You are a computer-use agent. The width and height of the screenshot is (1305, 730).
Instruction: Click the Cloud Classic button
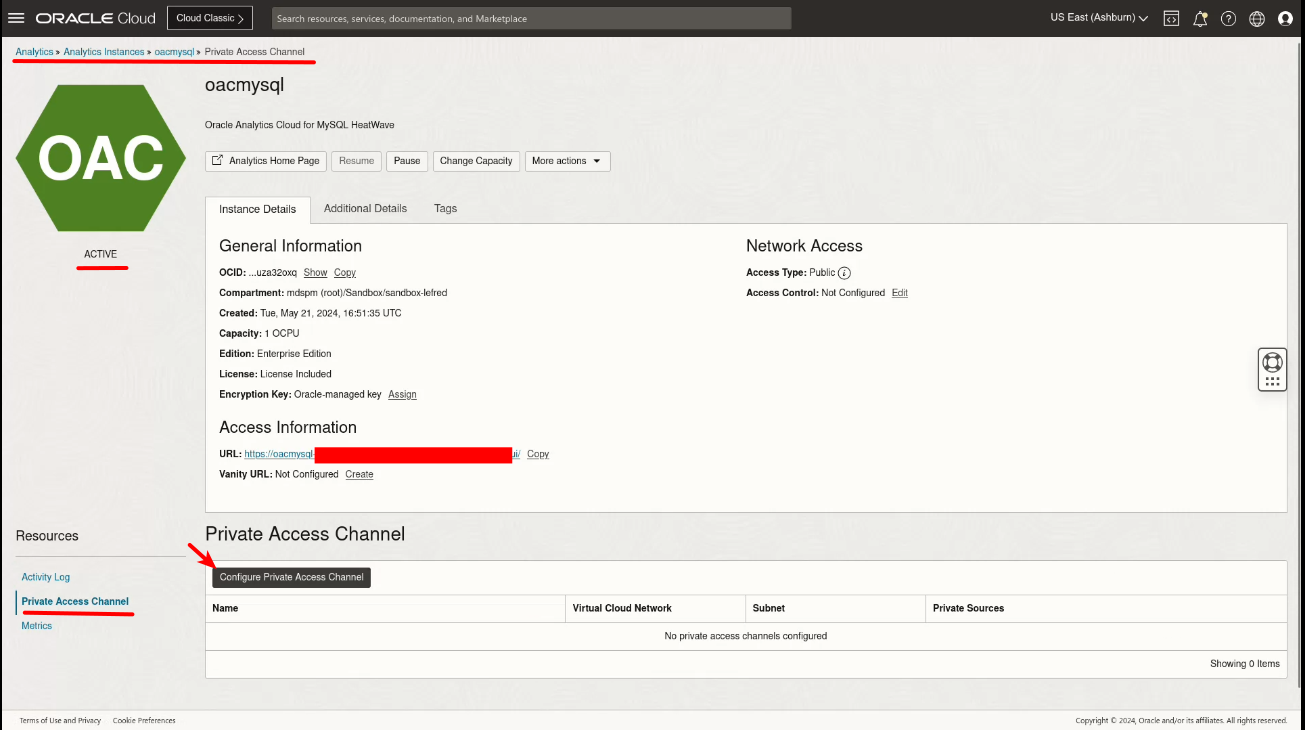pyautogui.click(x=210, y=18)
